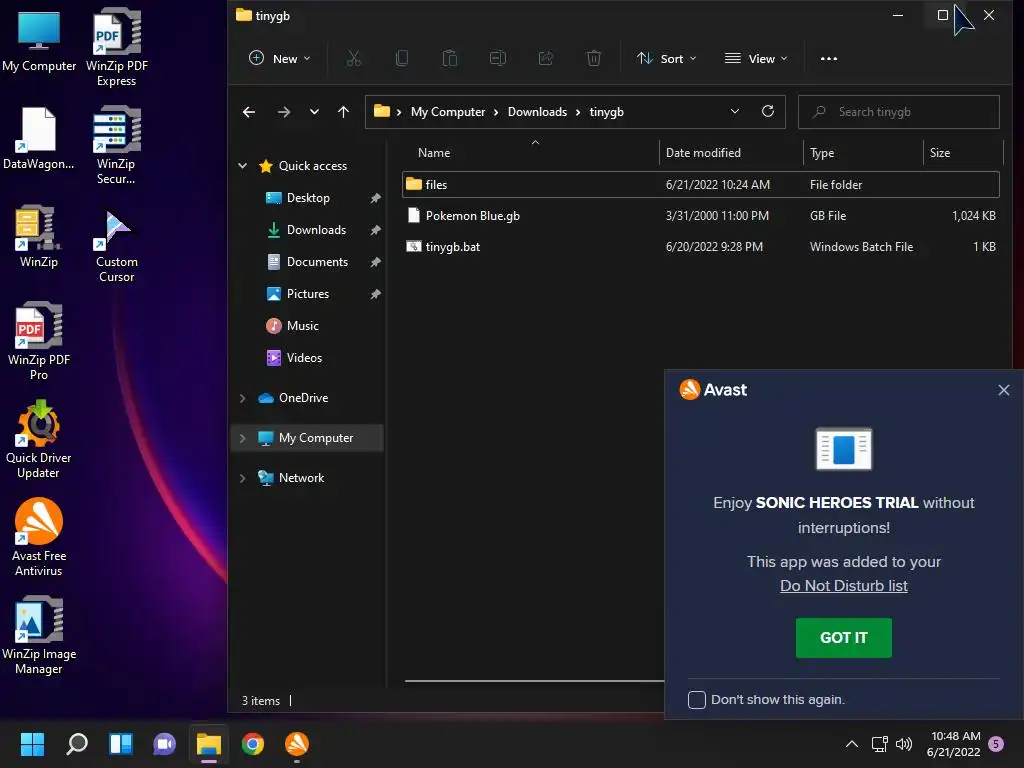Refresh the tinygb folder view
Image resolution: width=1024 pixels, height=768 pixels.
pos(768,111)
